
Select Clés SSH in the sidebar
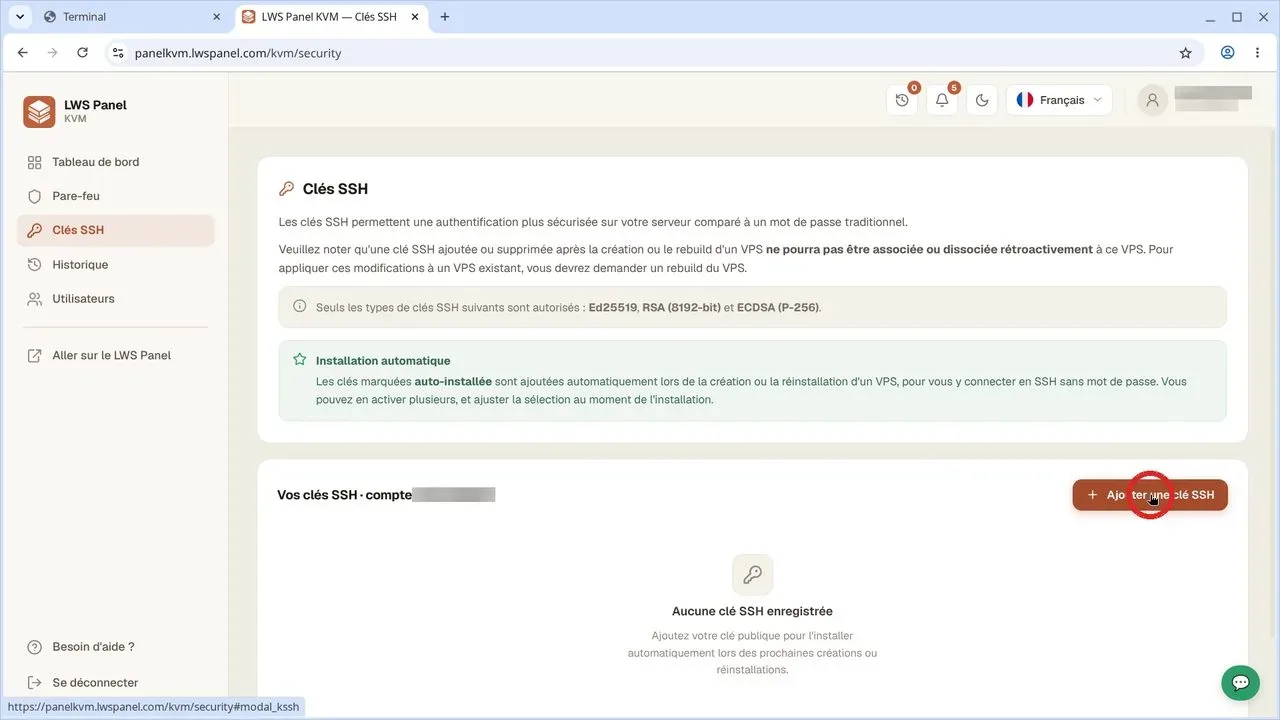[116, 230]
